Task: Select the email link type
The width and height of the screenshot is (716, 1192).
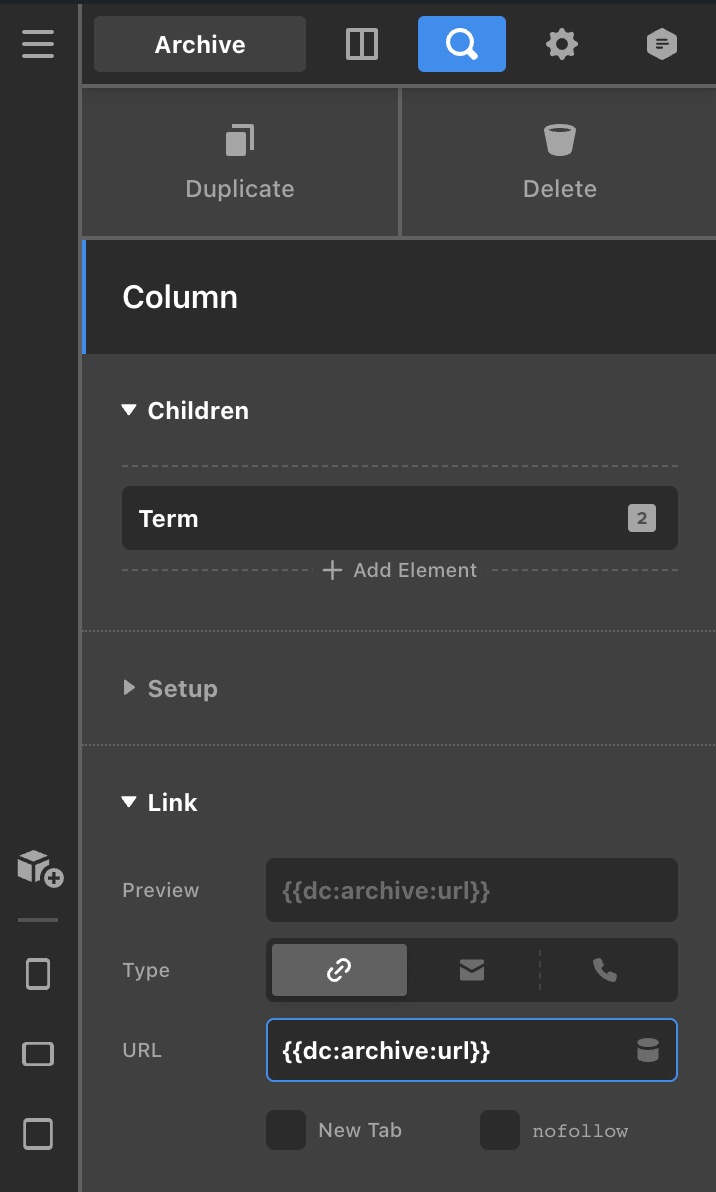Action: click(472, 970)
